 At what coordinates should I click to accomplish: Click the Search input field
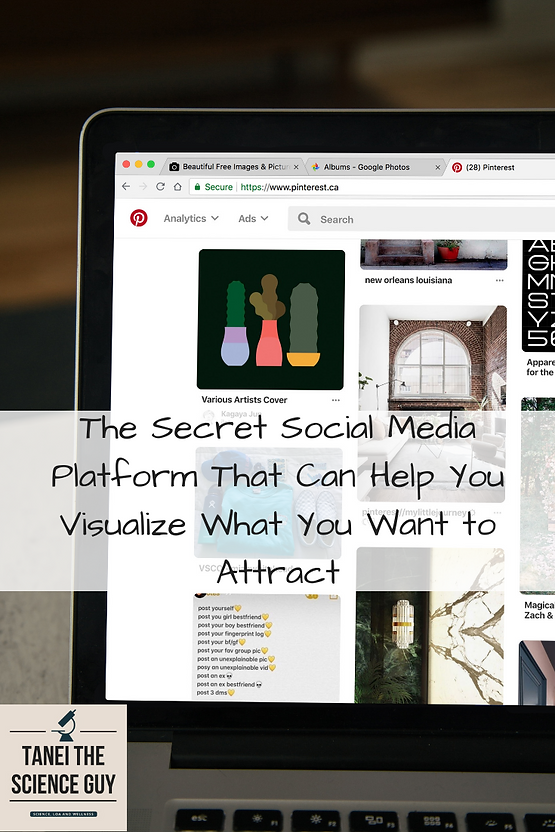tap(421, 219)
